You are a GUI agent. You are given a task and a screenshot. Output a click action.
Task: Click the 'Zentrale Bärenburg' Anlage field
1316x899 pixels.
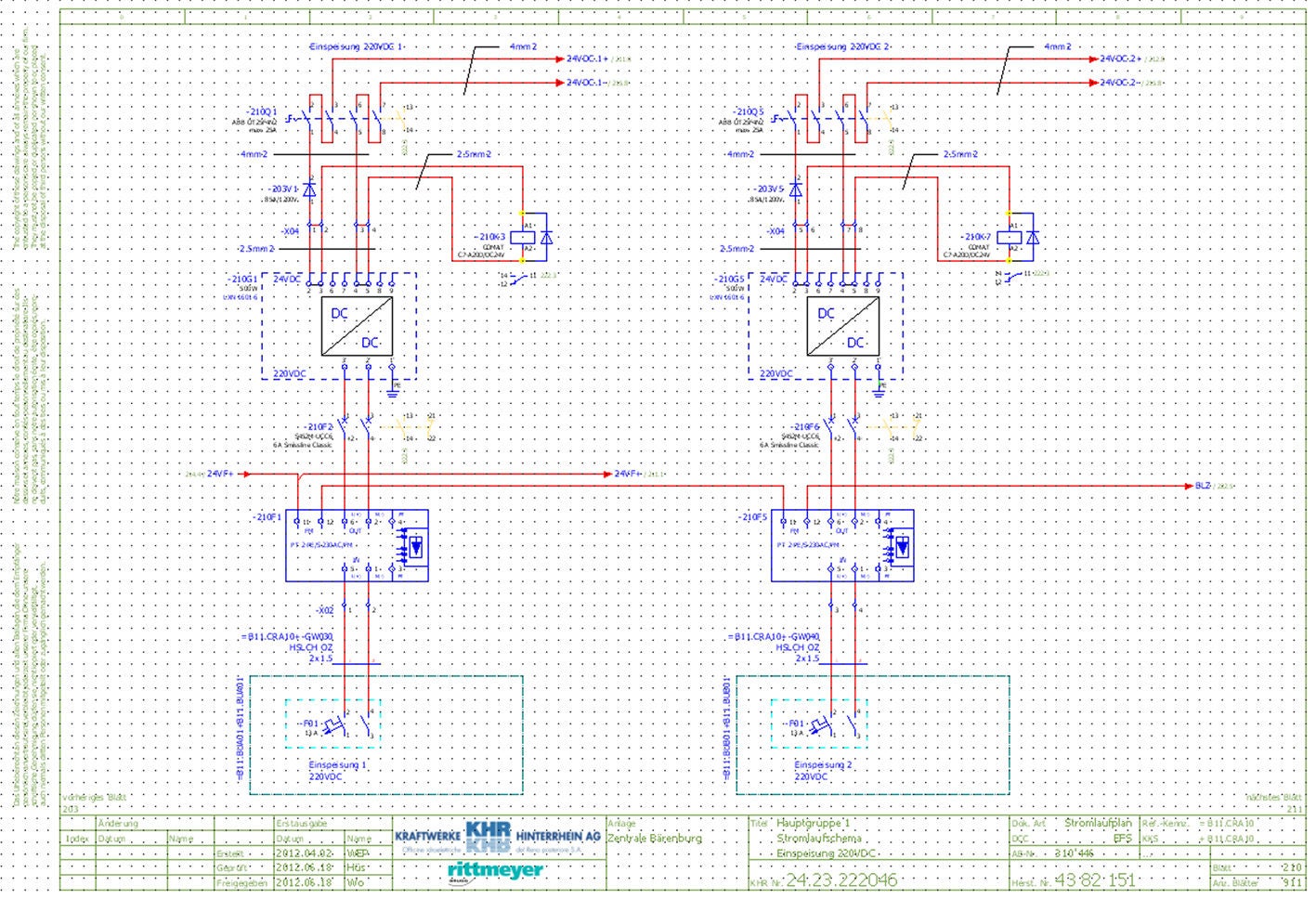point(655,839)
